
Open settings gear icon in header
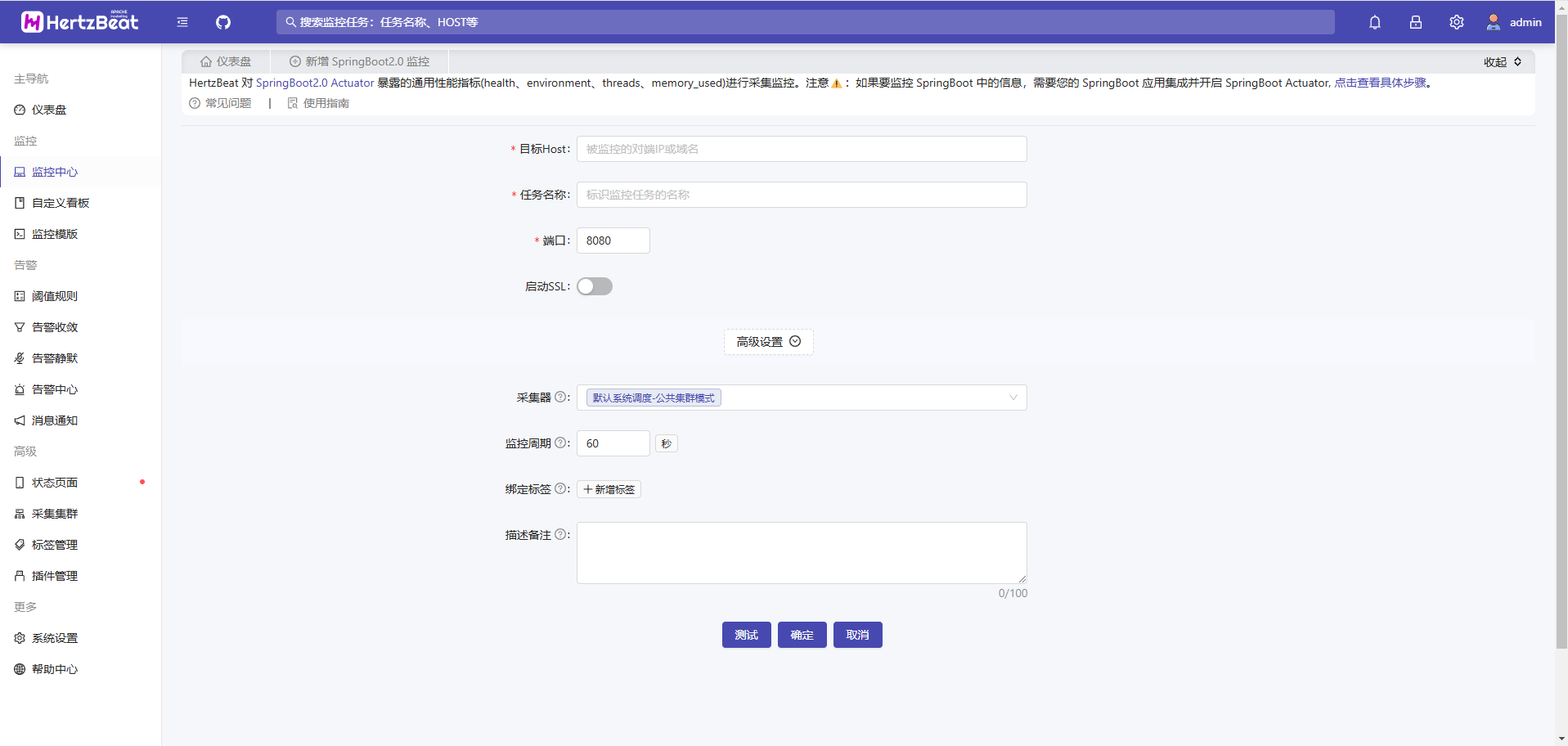point(1457,22)
